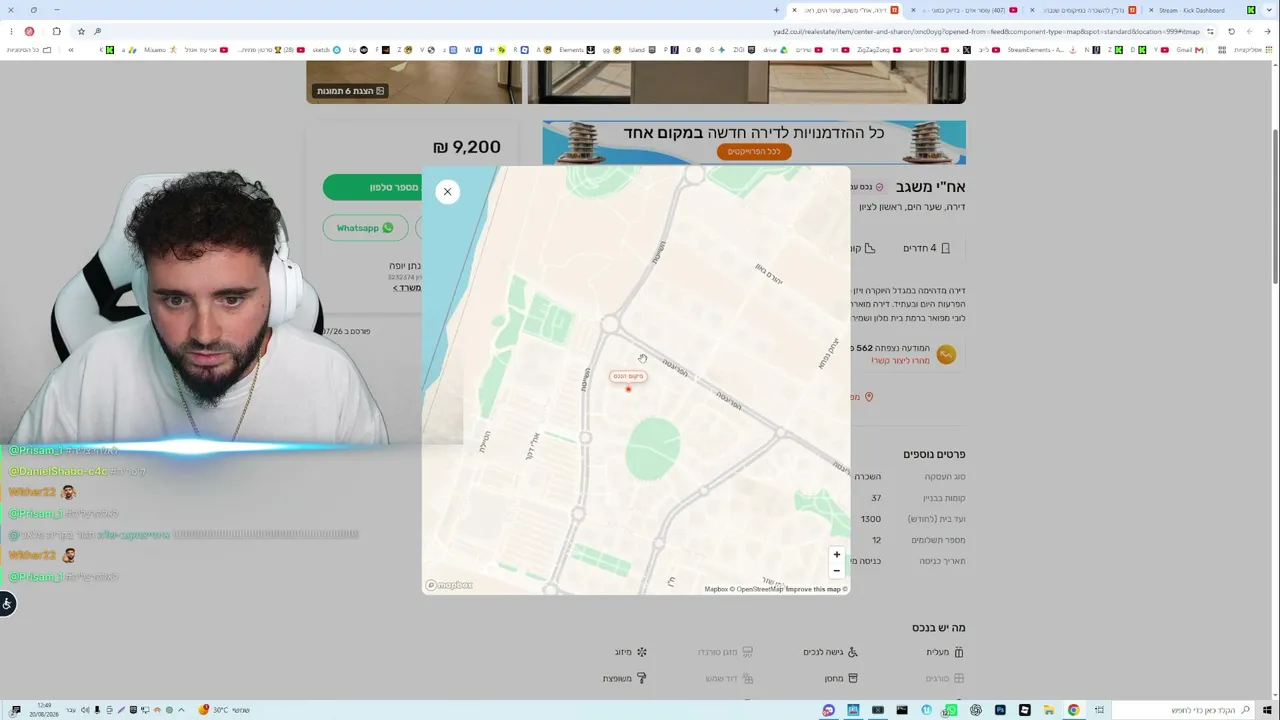Image resolution: width=1280 pixels, height=720 pixels.
Task: Click the apartment photo thumbnail on the right
Action: pos(746,82)
